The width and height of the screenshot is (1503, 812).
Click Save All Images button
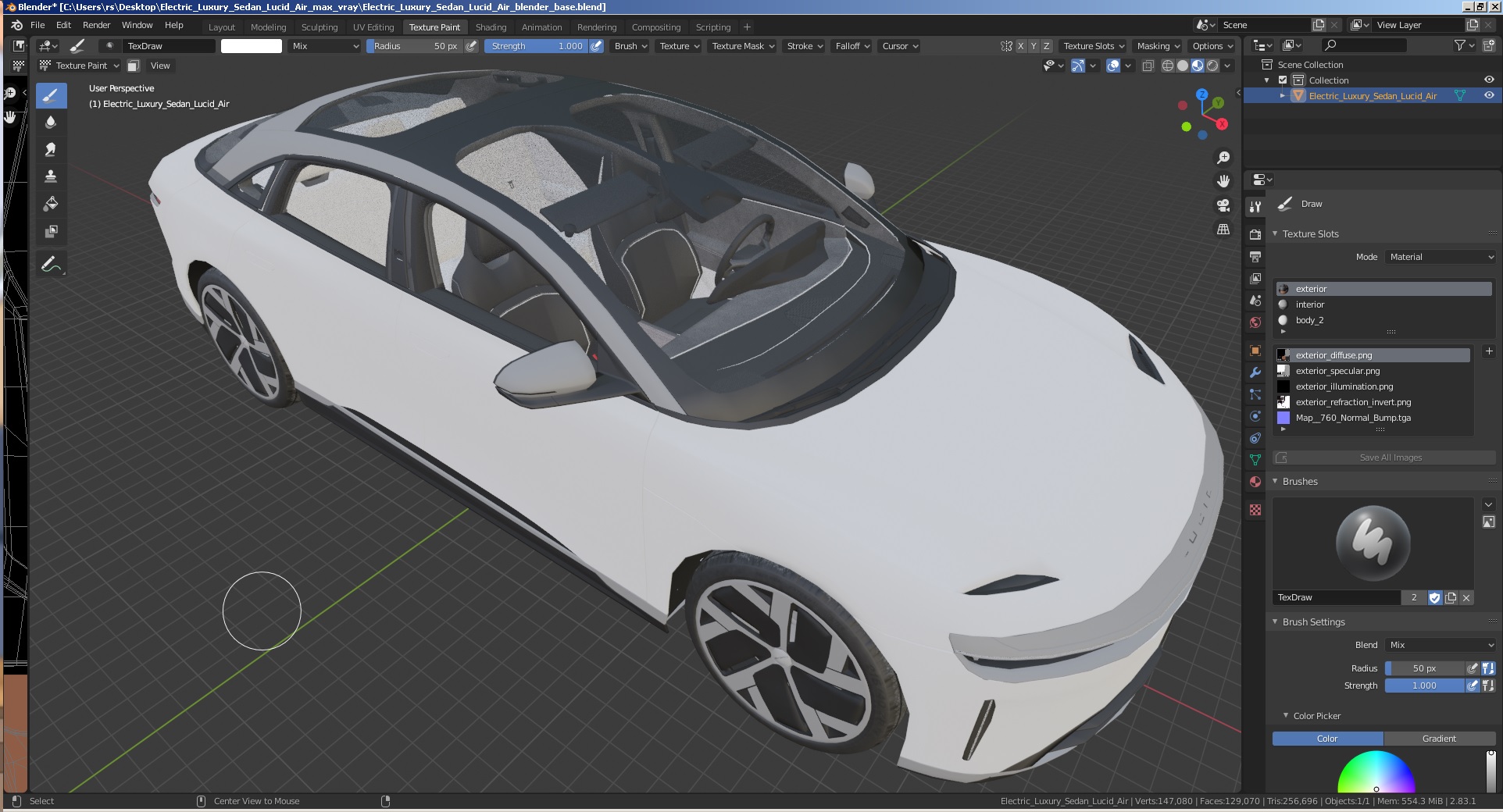coord(1384,458)
